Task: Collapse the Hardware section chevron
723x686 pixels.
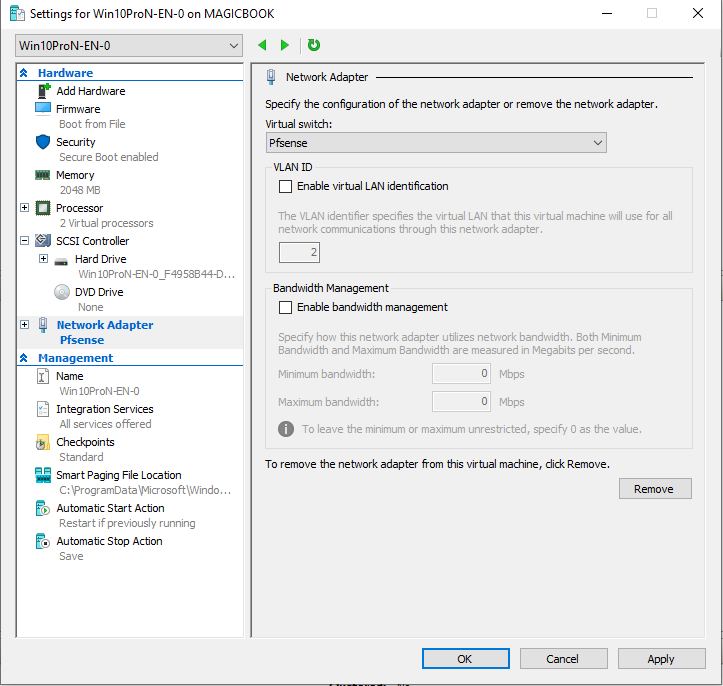Action: tap(24, 73)
